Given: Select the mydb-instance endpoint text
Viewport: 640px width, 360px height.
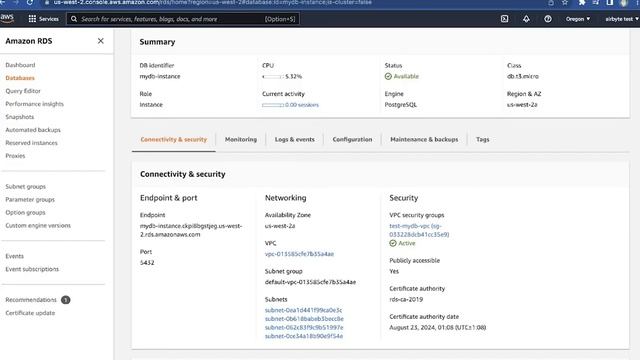Looking at the screenshot, I should pyautogui.click(x=191, y=230).
